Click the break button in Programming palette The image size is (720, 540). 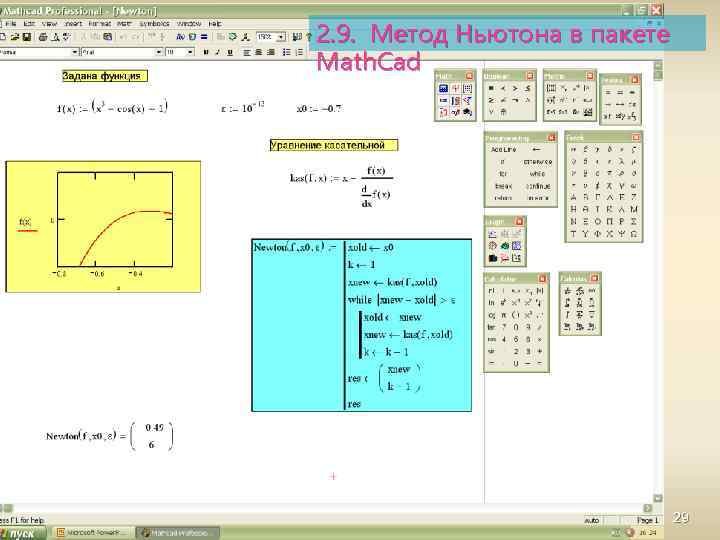[x=503, y=186]
